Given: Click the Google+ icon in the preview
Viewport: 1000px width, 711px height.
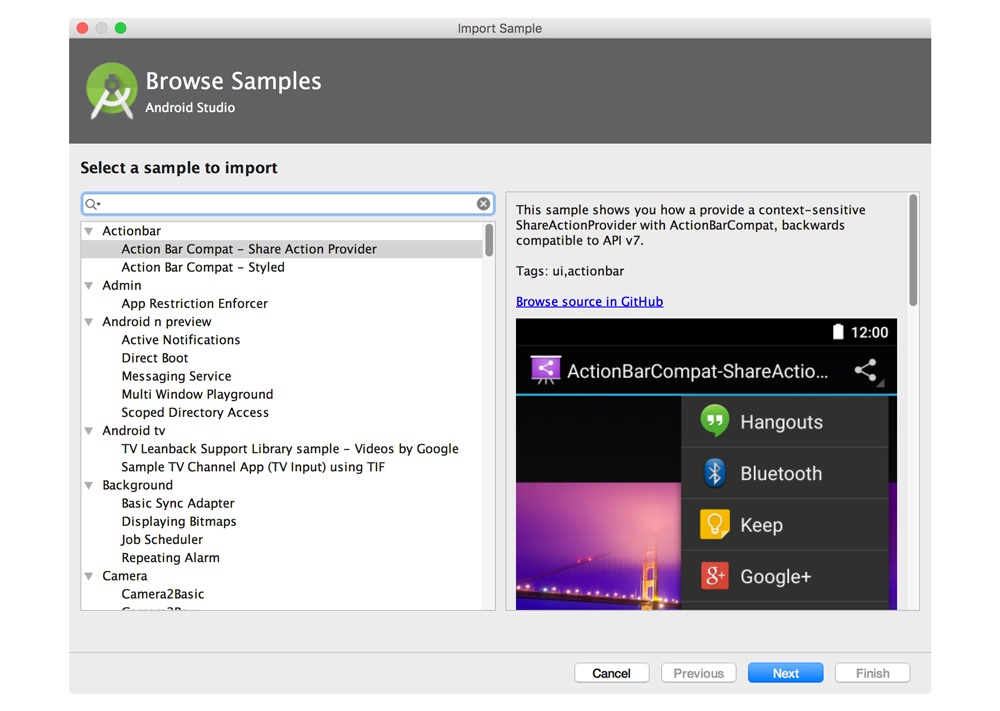Looking at the screenshot, I should [x=714, y=576].
